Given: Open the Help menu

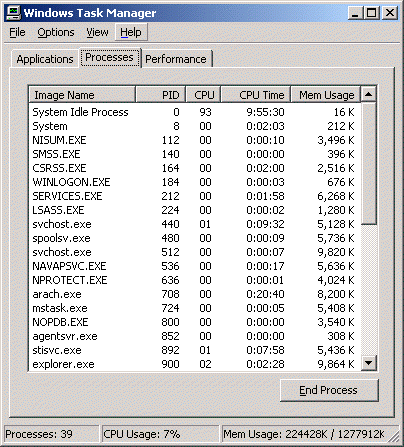Looking at the screenshot, I should pyautogui.click(x=131, y=32).
